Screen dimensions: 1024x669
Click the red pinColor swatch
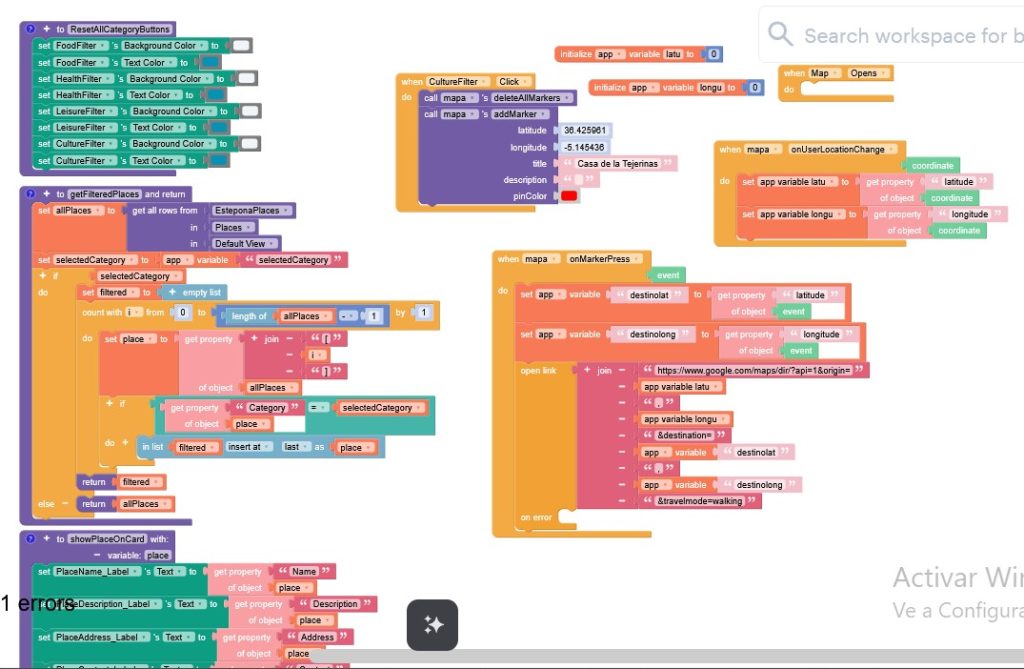coord(569,196)
